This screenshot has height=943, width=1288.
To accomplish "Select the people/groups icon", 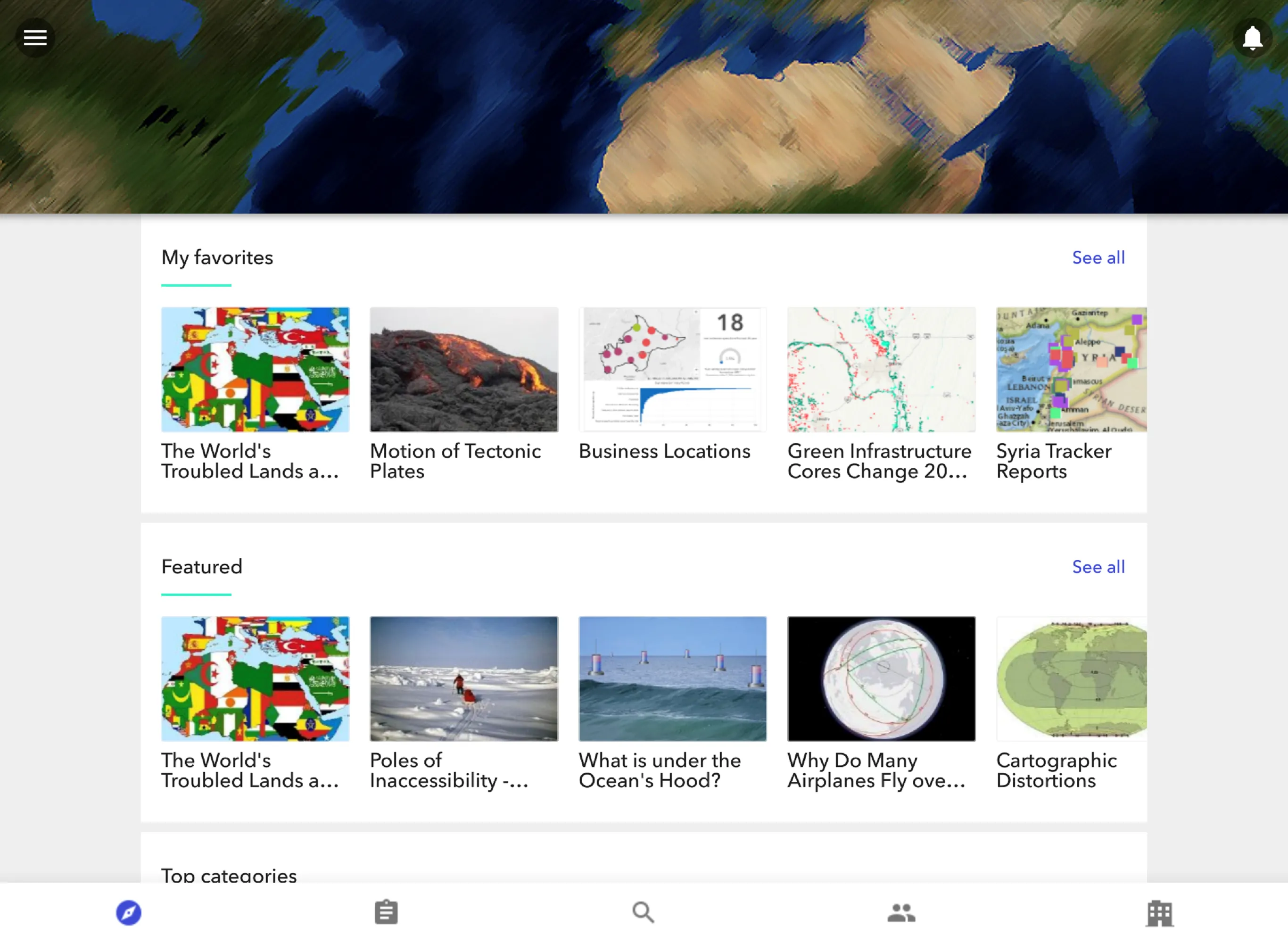I will point(901,912).
